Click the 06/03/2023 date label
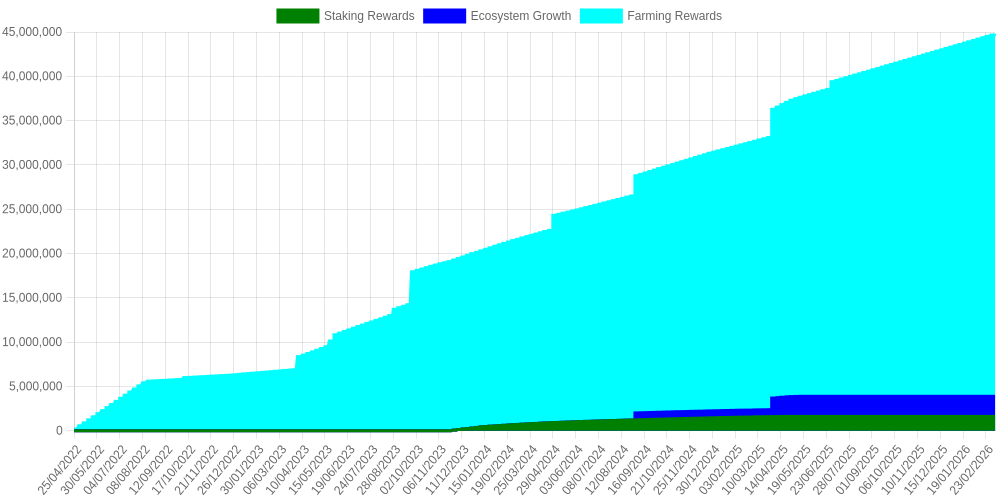The image size is (1000, 500). [x=263, y=471]
